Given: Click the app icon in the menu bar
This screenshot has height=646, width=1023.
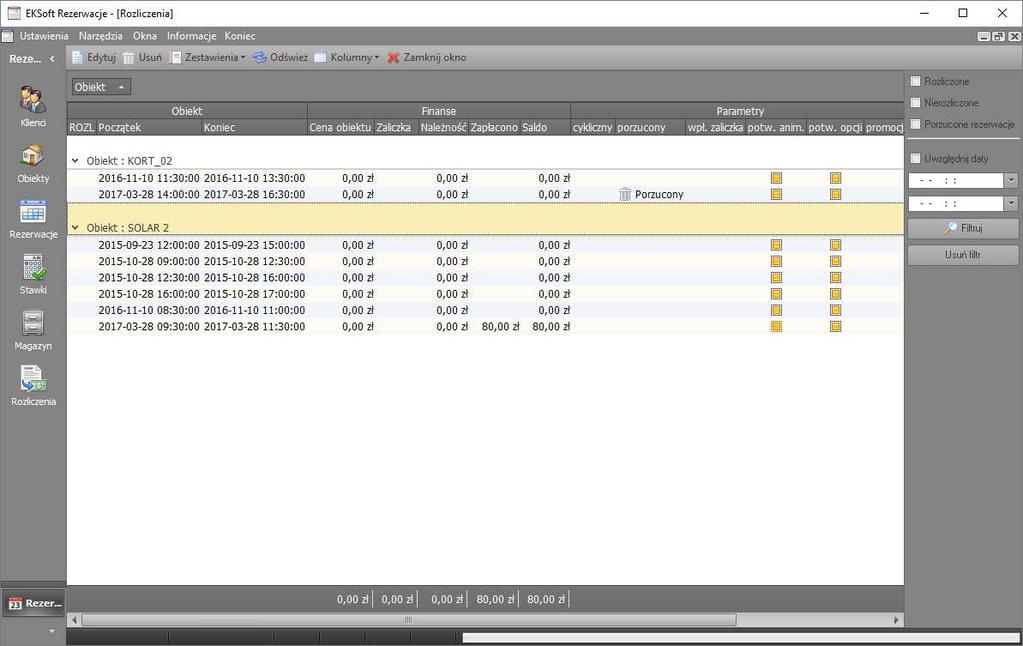Looking at the screenshot, I should point(7,36).
